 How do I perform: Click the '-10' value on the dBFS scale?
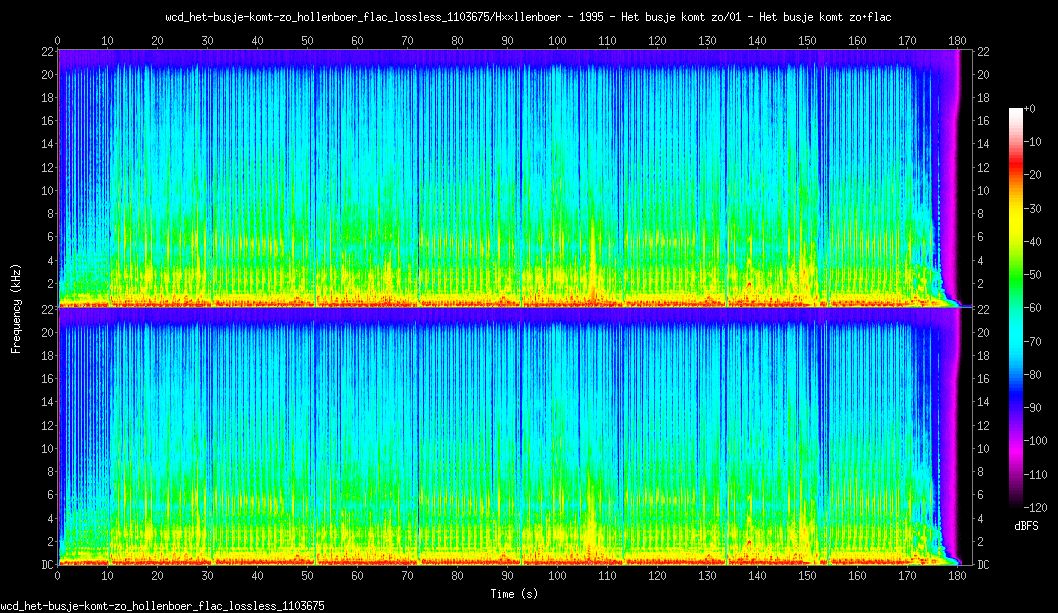click(1033, 142)
